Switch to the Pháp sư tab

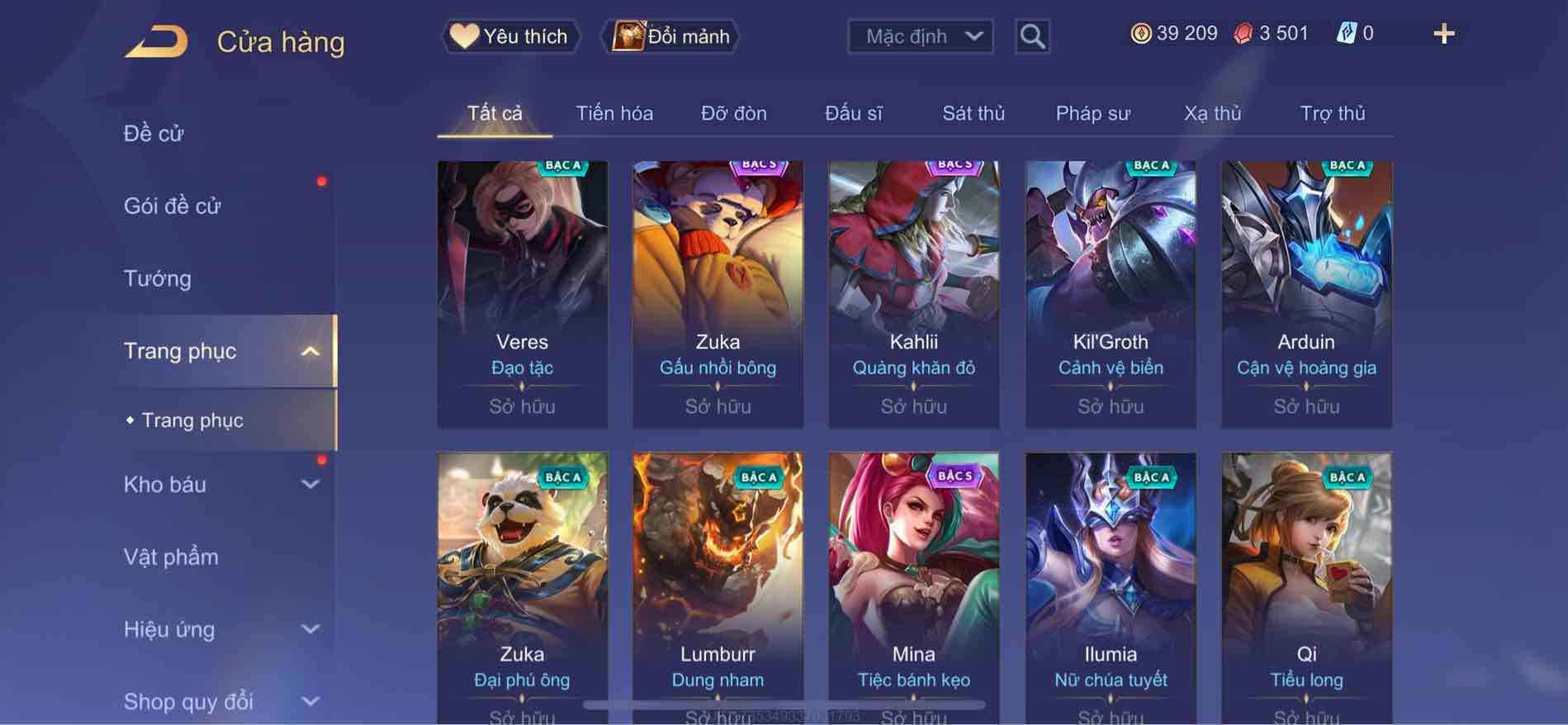(1092, 113)
